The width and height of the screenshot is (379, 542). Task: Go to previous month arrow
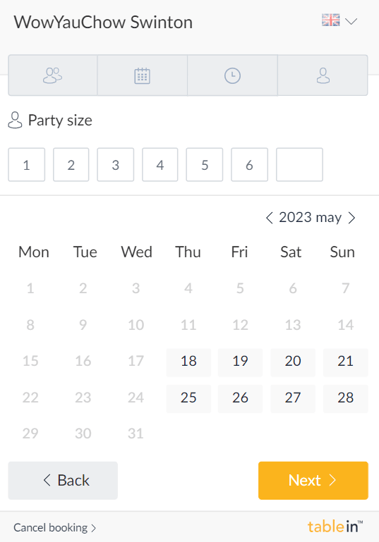[269, 218]
